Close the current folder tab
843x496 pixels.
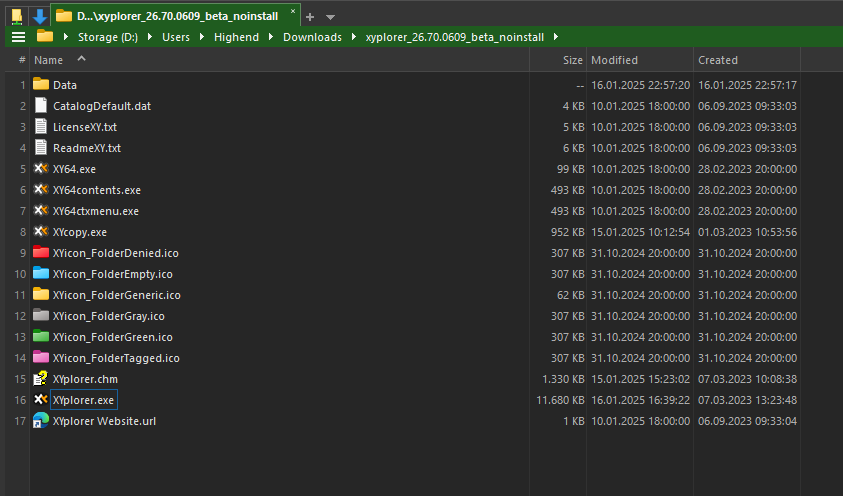coord(293,12)
